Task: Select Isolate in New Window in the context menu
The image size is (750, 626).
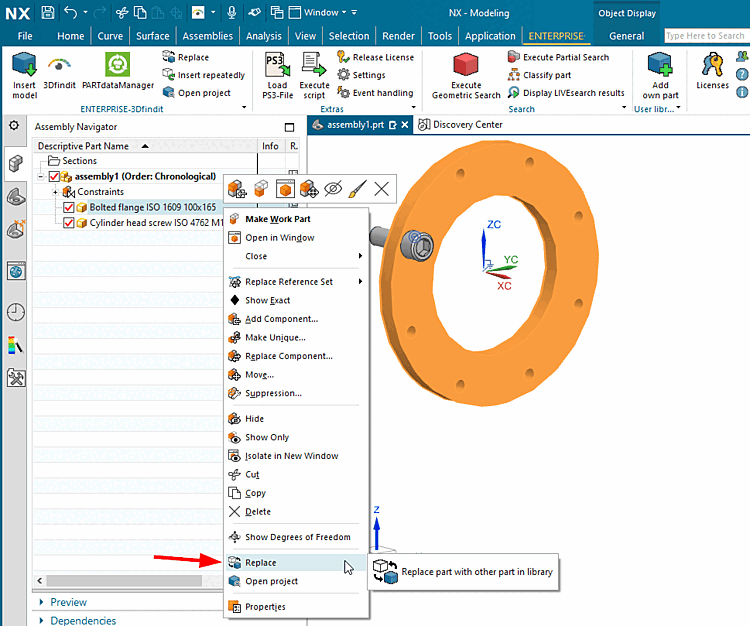Action: [297, 456]
